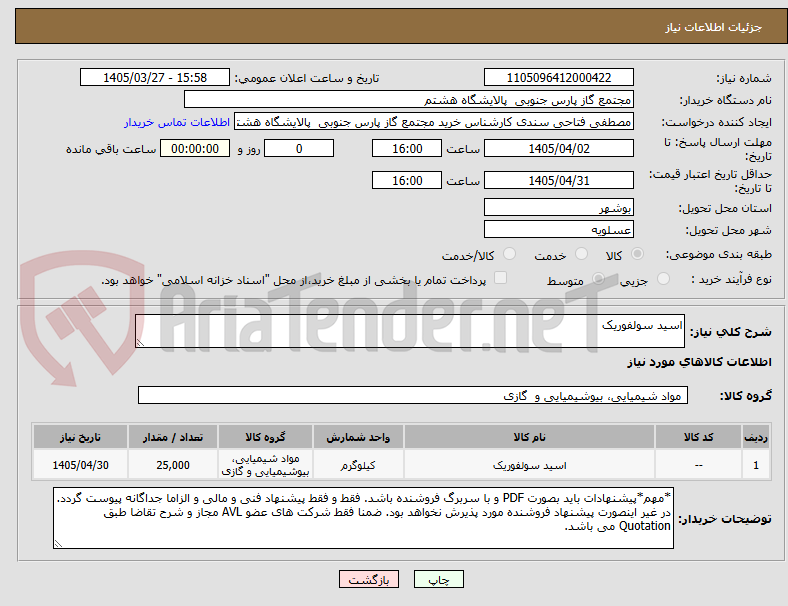The width and height of the screenshot is (788, 606).
Task: Click the چاپ (print) button
Action: [x=438, y=579]
